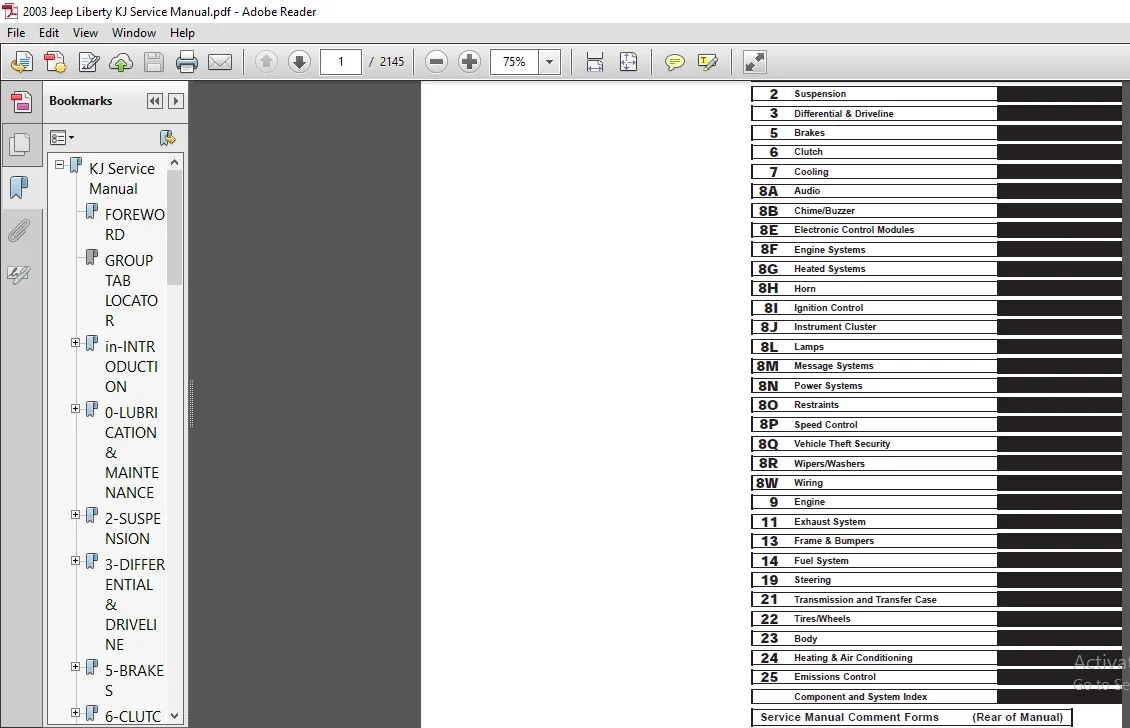The height and width of the screenshot is (728, 1130).
Task: Click the bookmarks panel scrollbar thumb
Action: 174,228
